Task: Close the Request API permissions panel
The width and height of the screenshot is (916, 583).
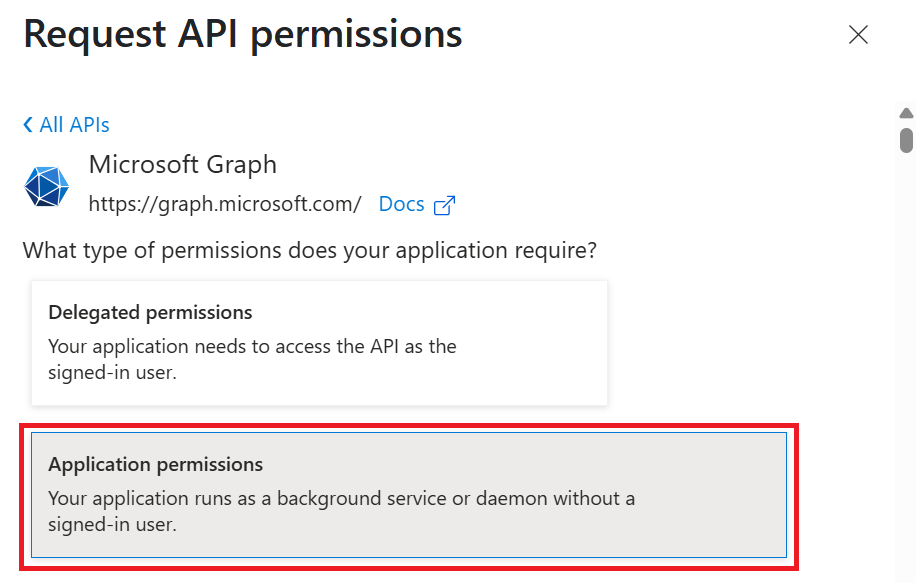Action: click(858, 35)
